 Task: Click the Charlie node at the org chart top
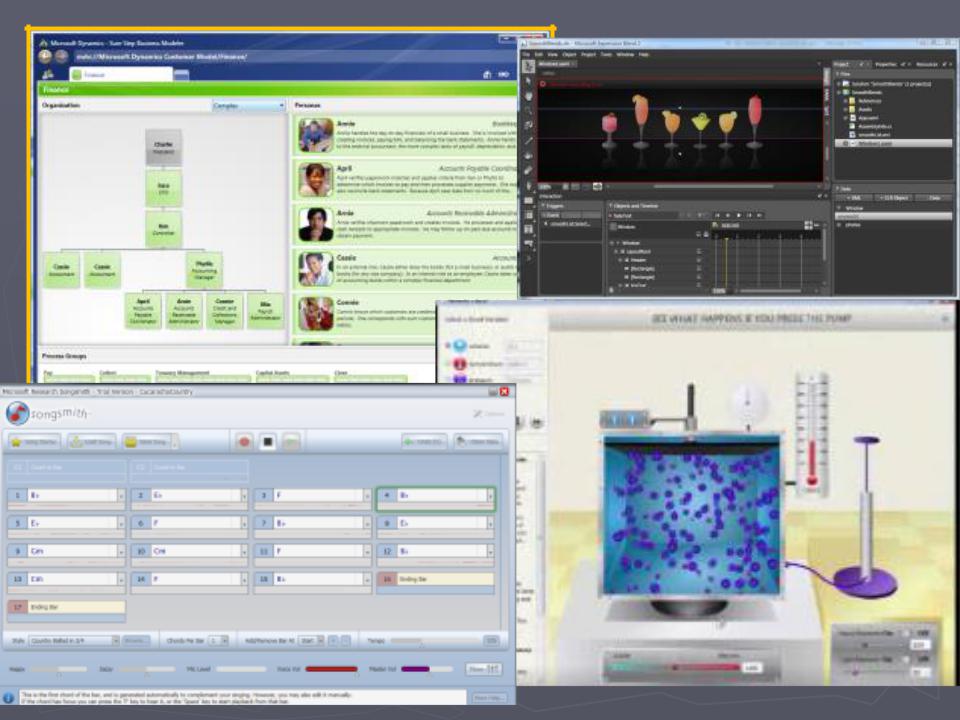[x=163, y=148]
